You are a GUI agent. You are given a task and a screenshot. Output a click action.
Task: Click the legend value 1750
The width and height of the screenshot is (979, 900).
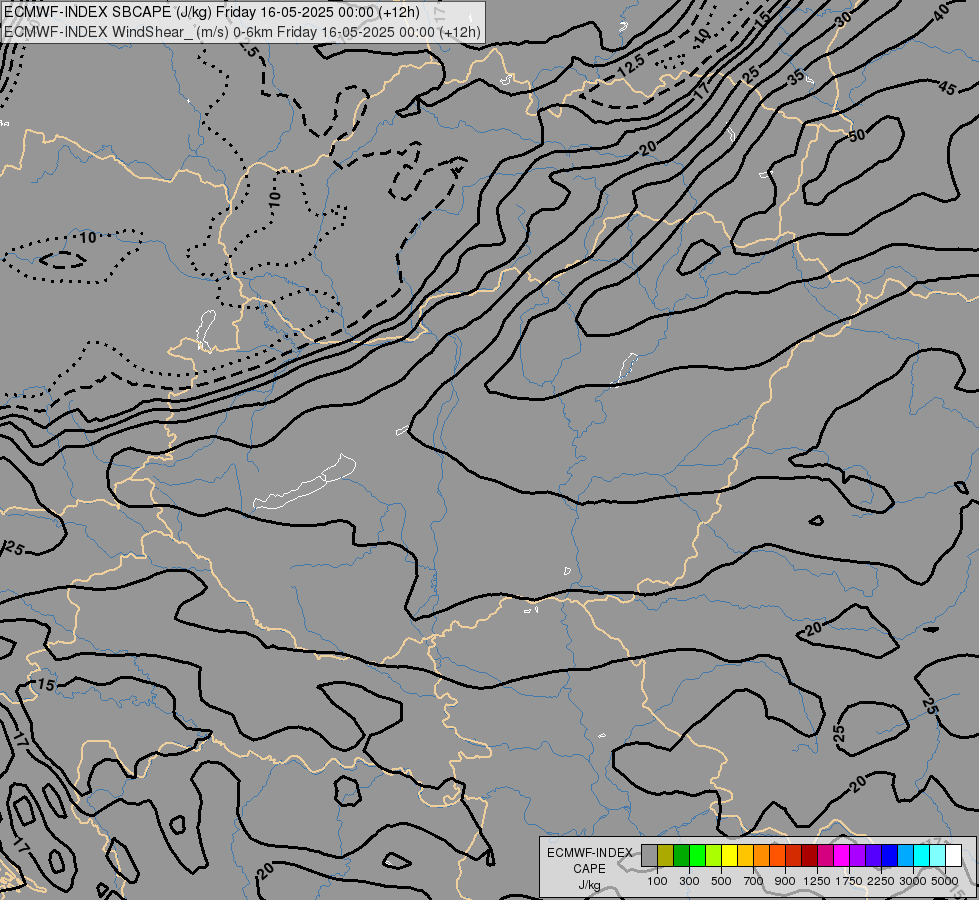849,881
